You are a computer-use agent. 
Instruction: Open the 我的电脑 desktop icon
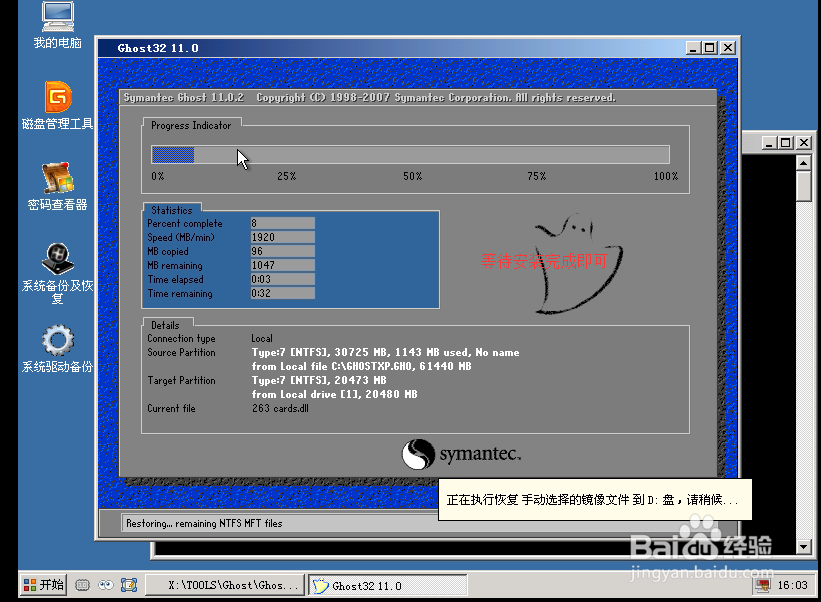[58, 25]
